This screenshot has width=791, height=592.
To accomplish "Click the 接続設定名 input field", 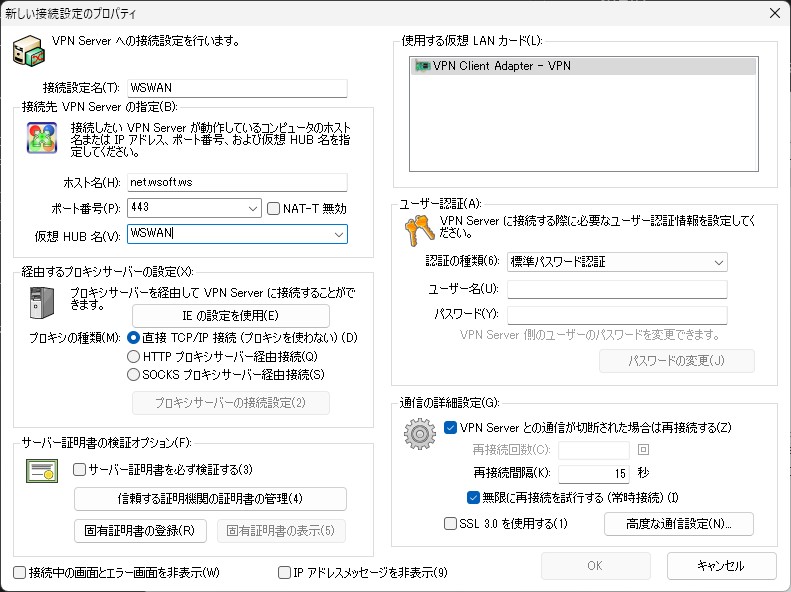I will pos(237,88).
